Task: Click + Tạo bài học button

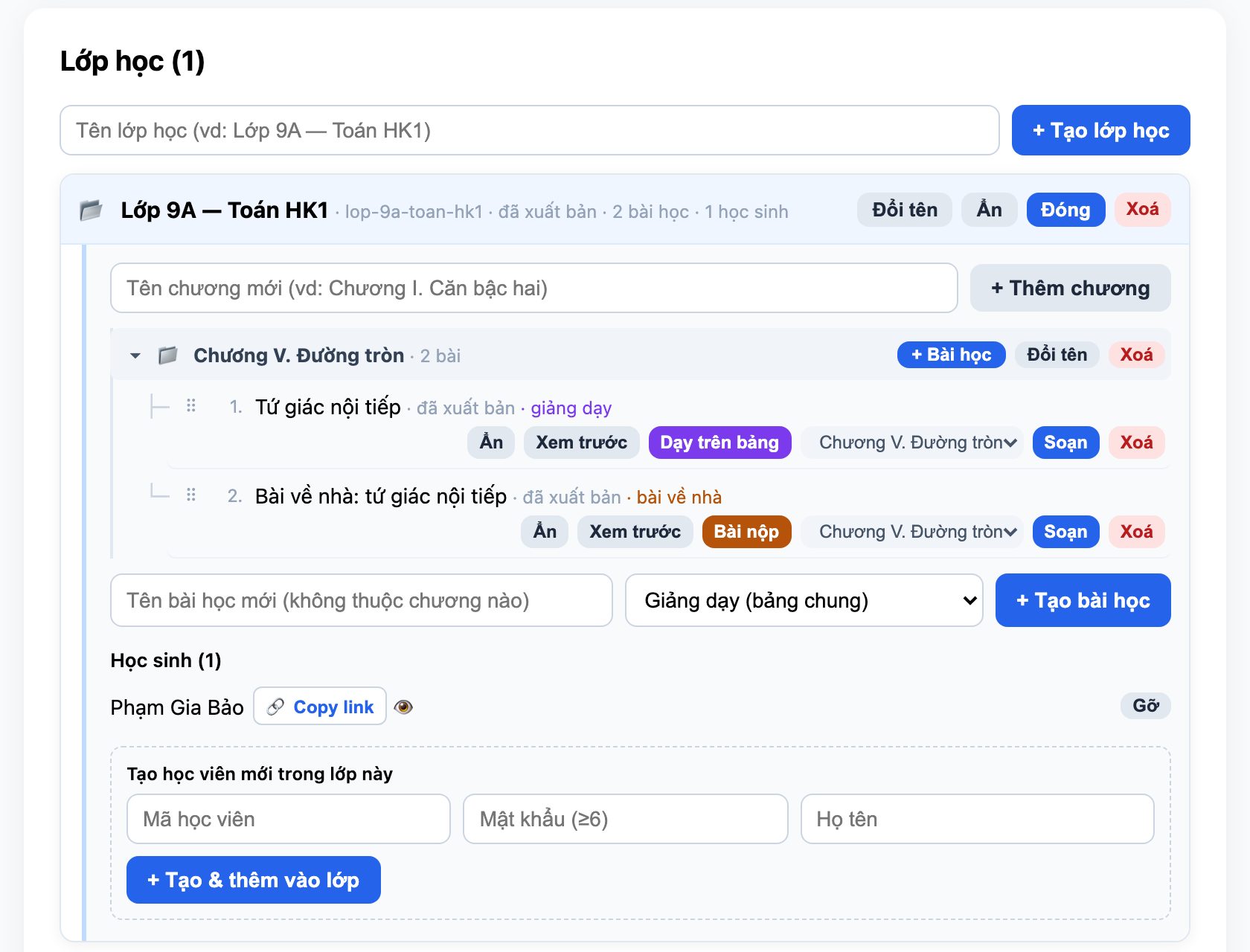Action: [1083, 600]
